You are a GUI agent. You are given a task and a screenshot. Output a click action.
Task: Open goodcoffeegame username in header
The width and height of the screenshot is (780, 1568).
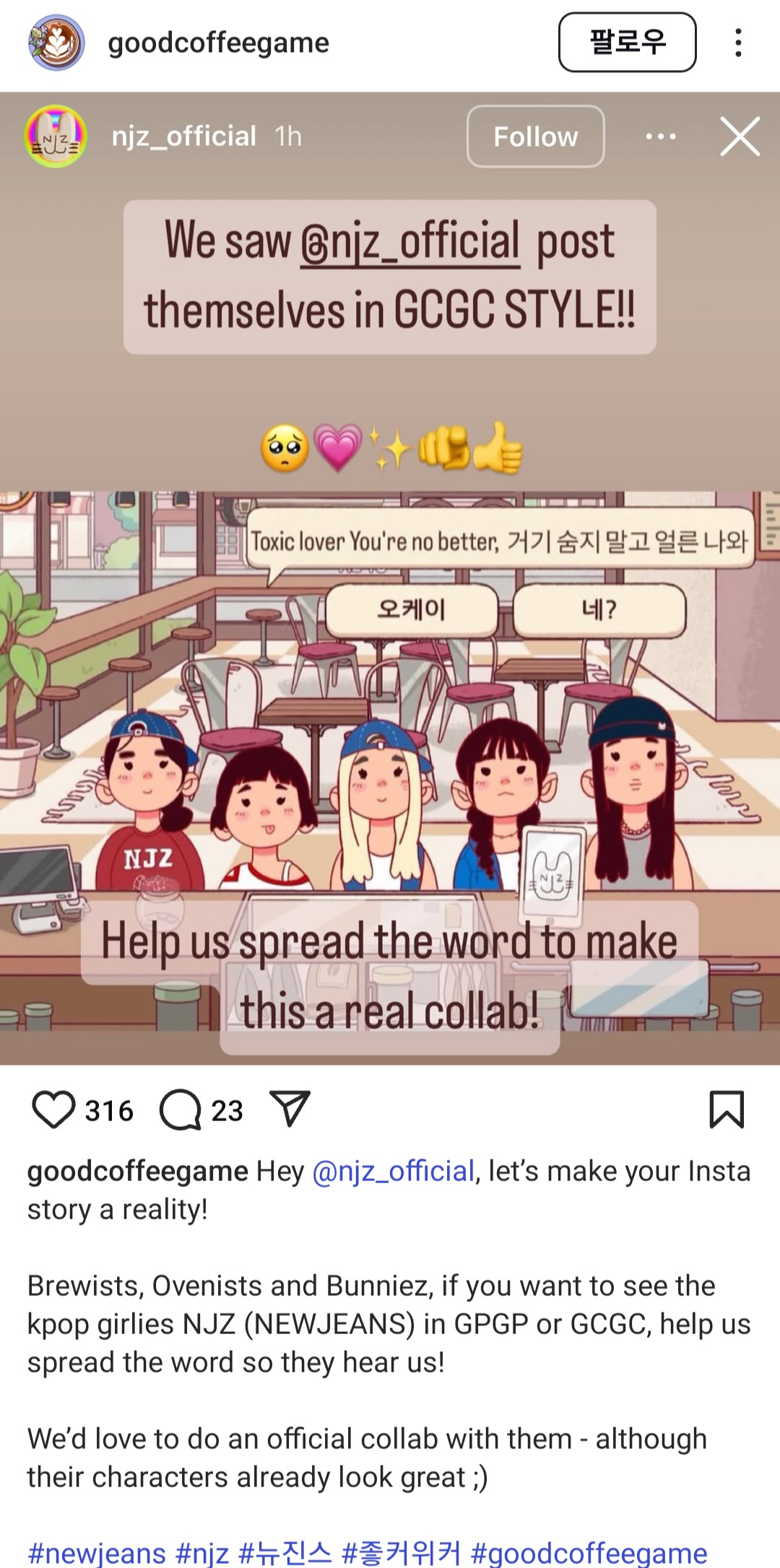pyautogui.click(x=218, y=43)
